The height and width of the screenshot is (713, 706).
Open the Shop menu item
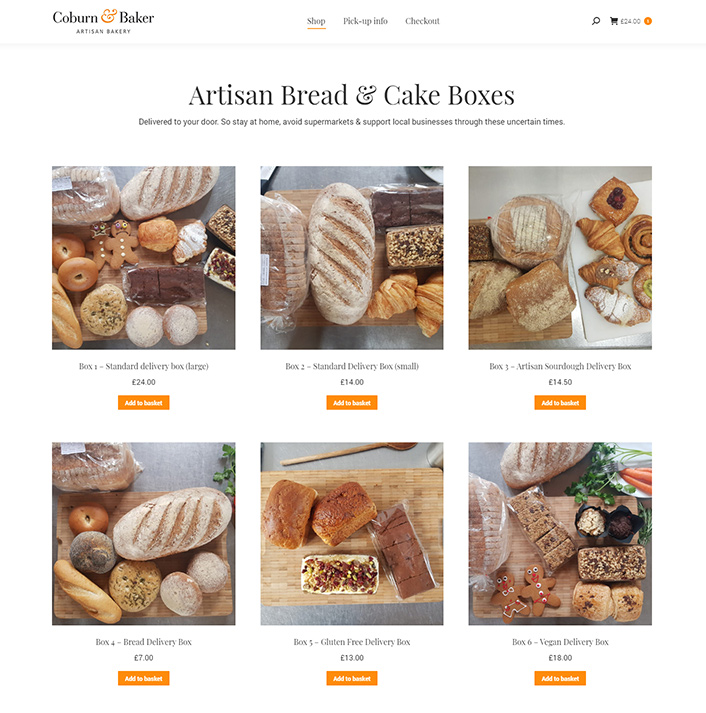pos(316,21)
